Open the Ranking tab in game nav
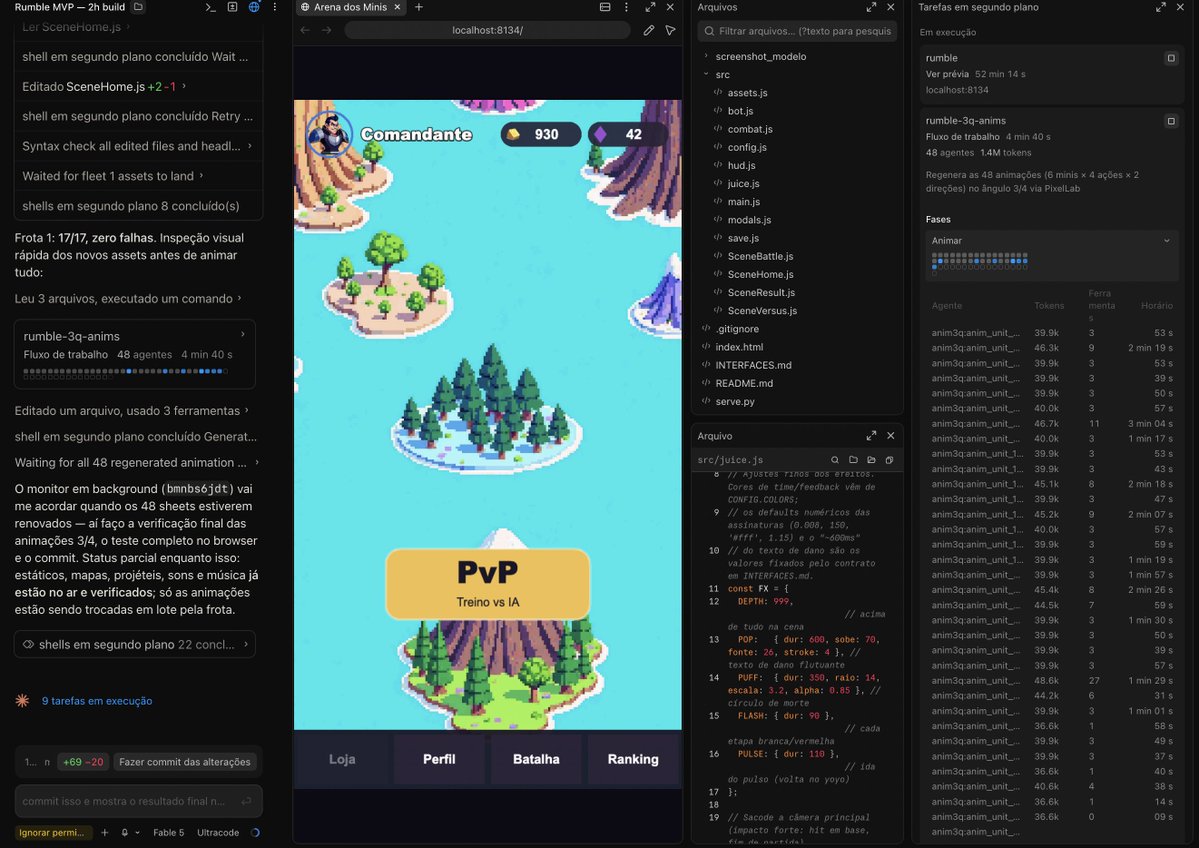 pos(633,759)
